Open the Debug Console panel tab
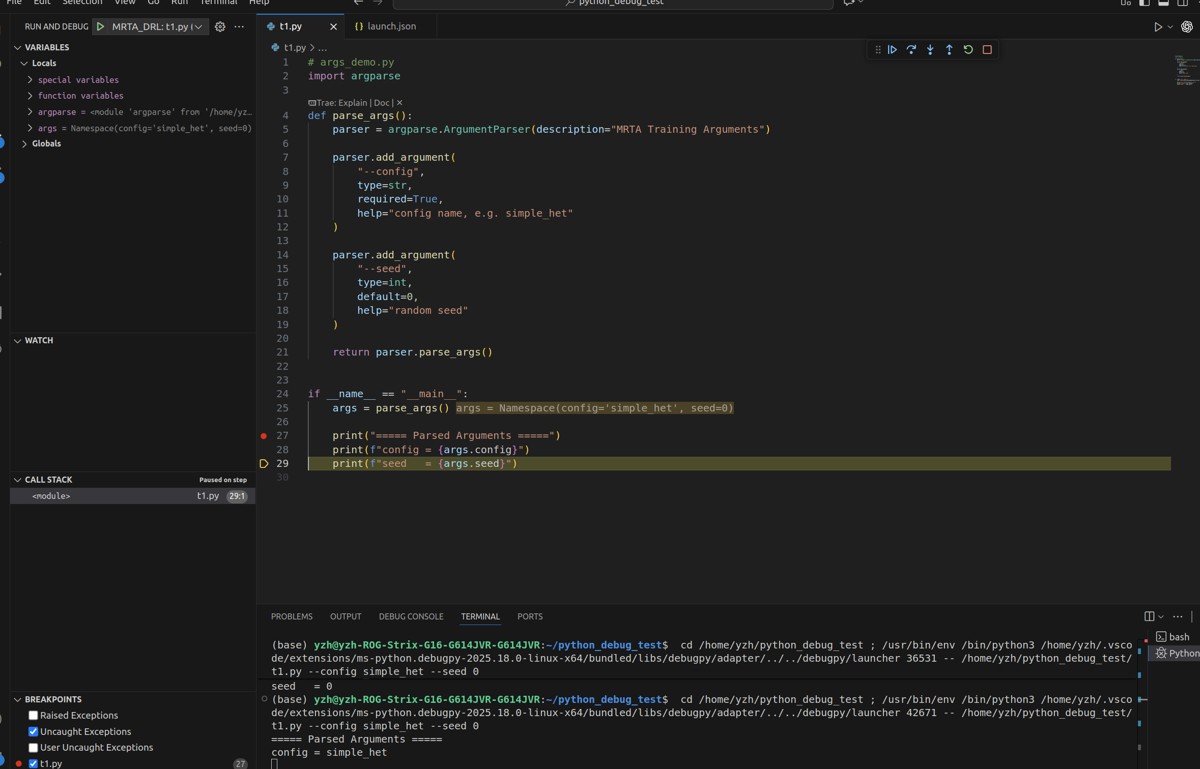Viewport: 1200px width, 769px height. 410,617
